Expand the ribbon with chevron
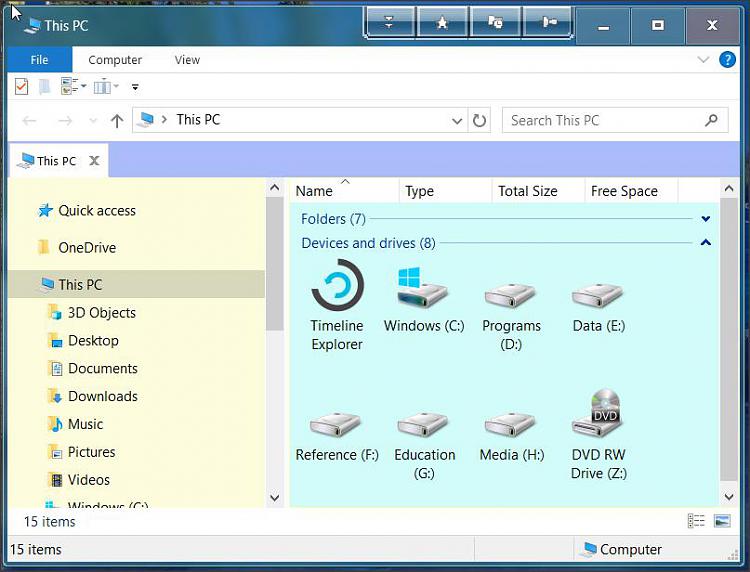Screen dimensions: 750x572 pos(703,60)
